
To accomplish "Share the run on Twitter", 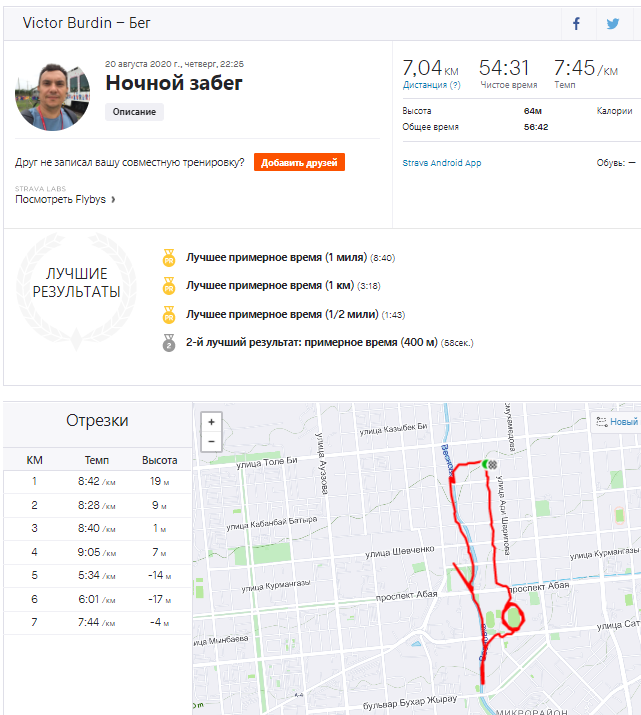I will [613, 23].
